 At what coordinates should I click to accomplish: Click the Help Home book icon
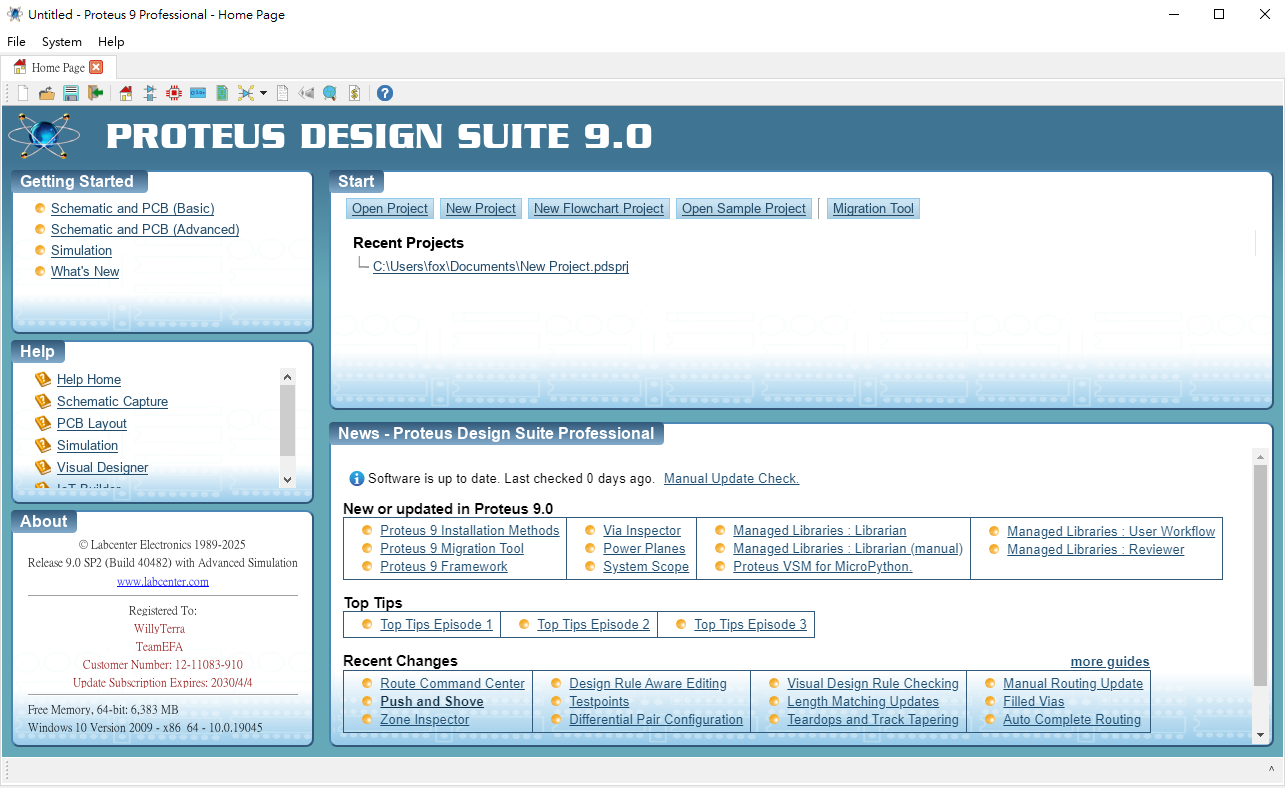pyautogui.click(x=42, y=379)
